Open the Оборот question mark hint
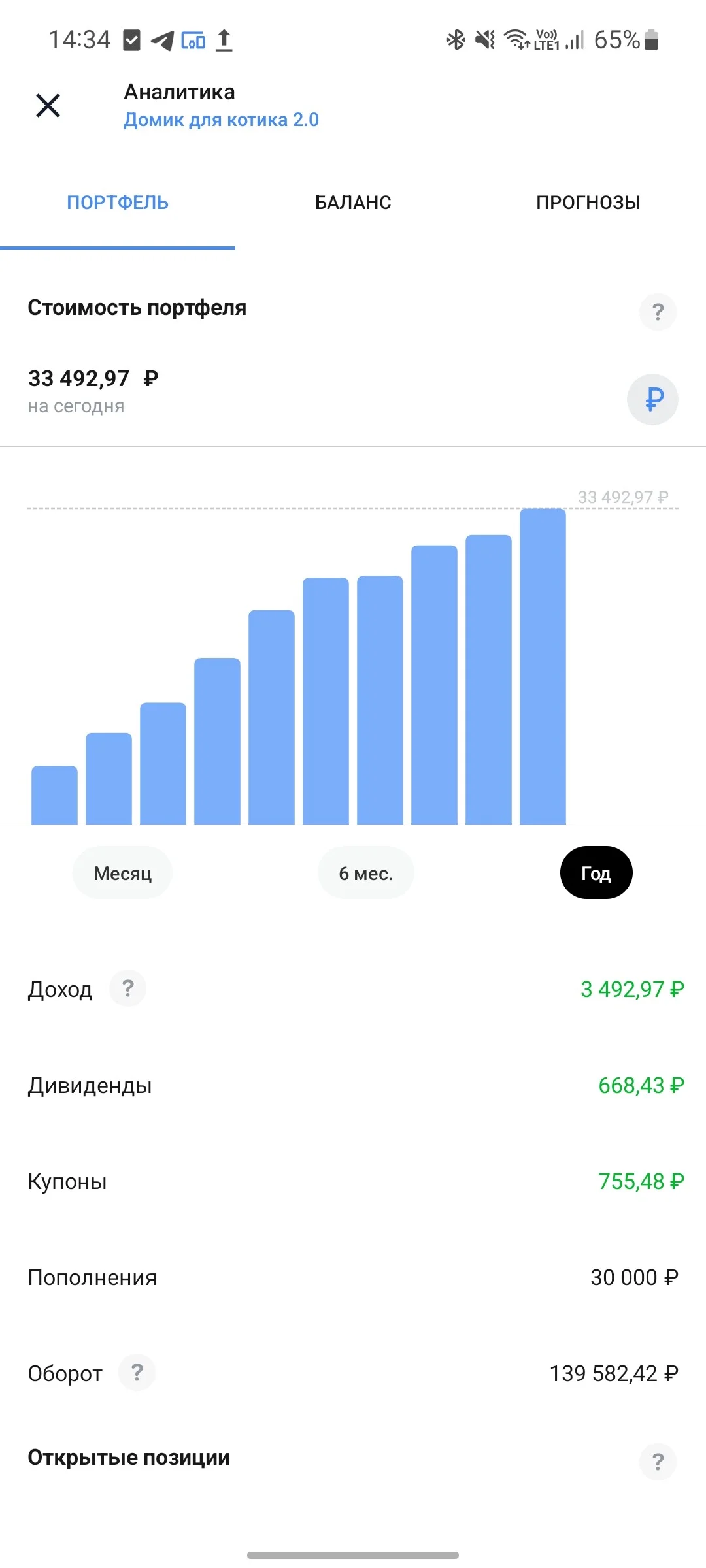 [137, 1373]
